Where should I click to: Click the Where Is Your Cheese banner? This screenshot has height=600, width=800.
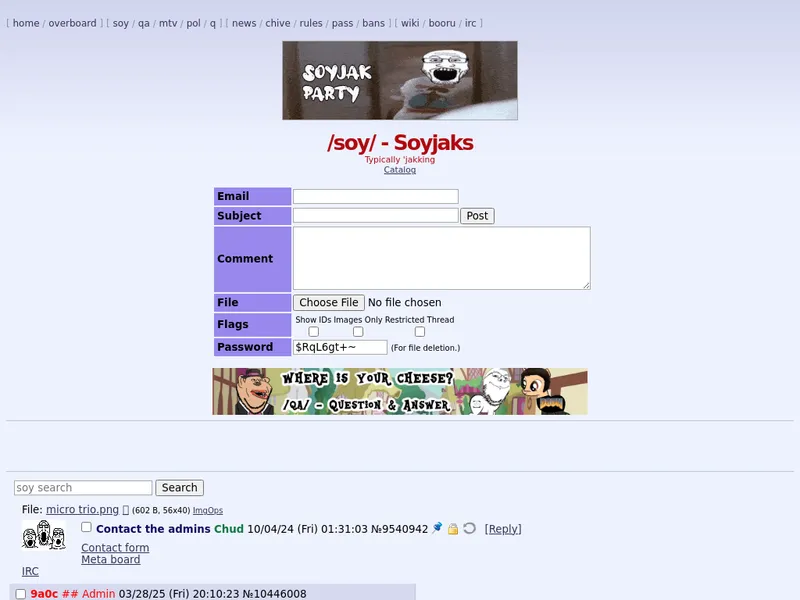coord(400,391)
